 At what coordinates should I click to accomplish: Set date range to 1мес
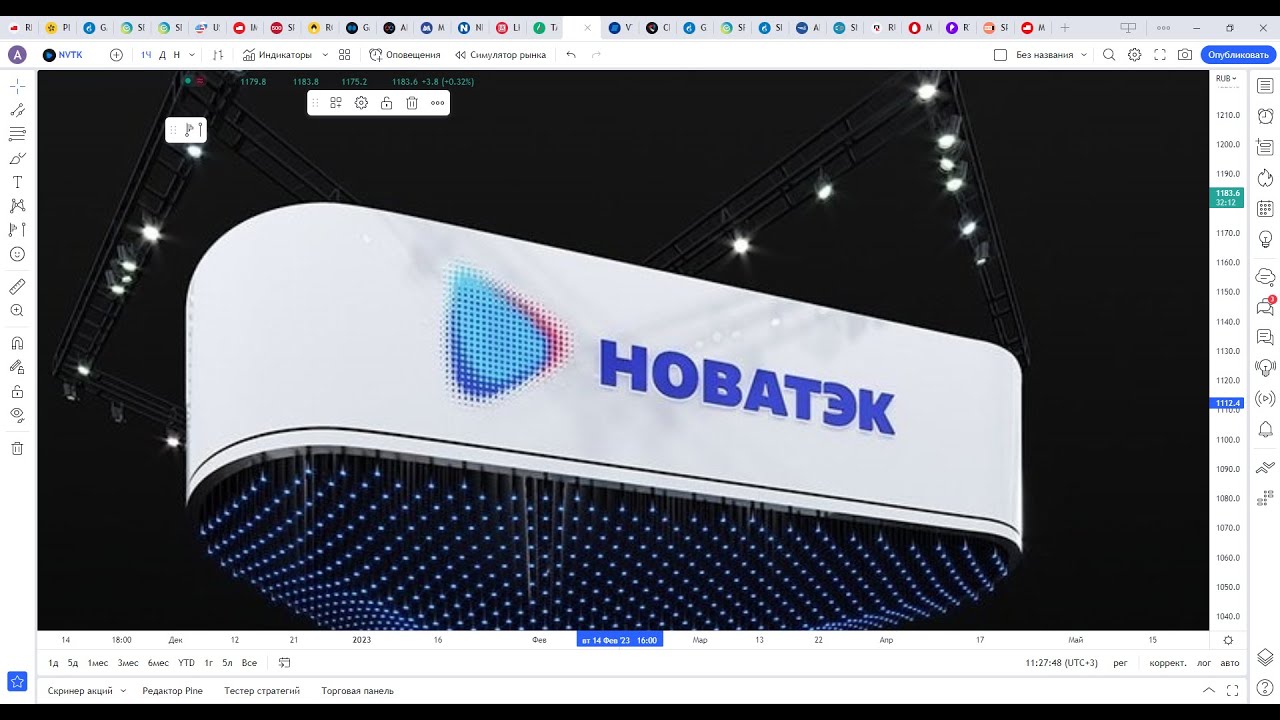pos(98,663)
